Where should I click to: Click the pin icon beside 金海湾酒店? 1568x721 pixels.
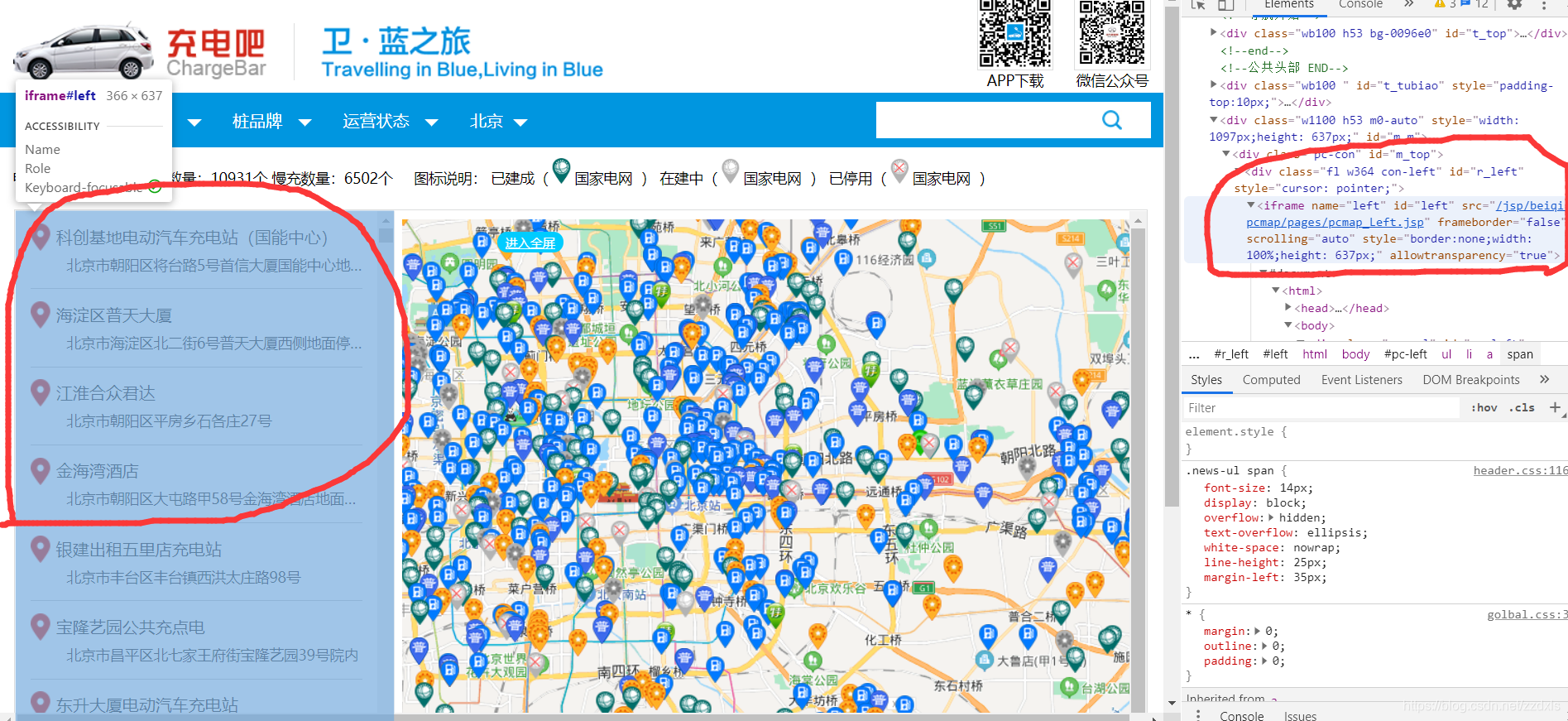point(40,471)
